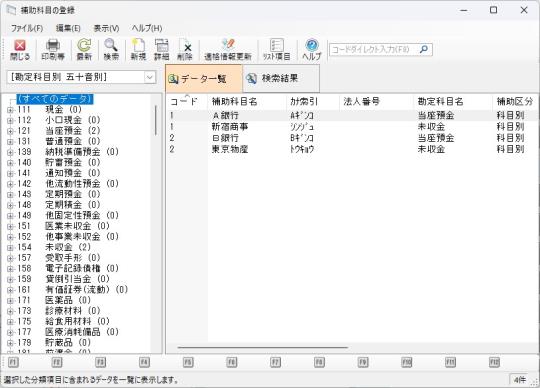This screenshot has width=540, height=388.
Task: Sort by the カナ索引 column header
Action: coord(312,102)
